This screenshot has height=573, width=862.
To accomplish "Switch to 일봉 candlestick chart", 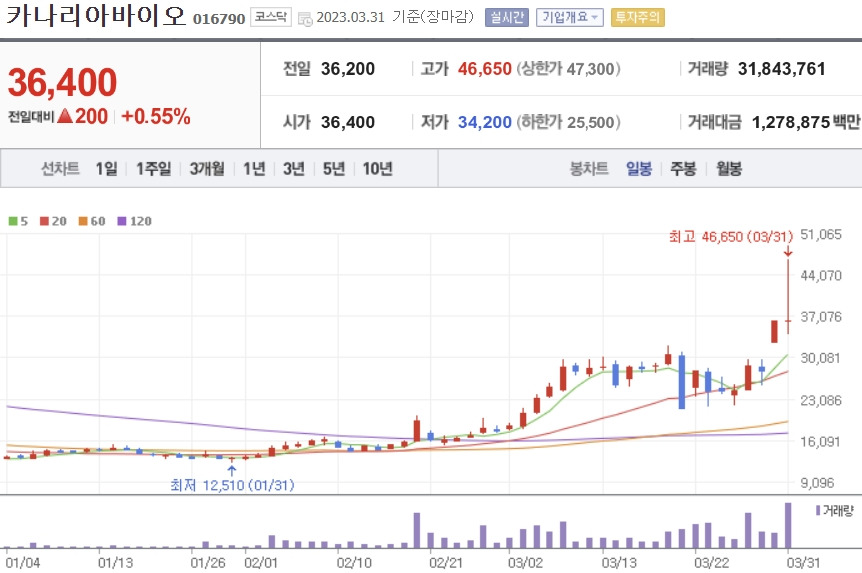I will pyautogui.click(x=639, y=168).
